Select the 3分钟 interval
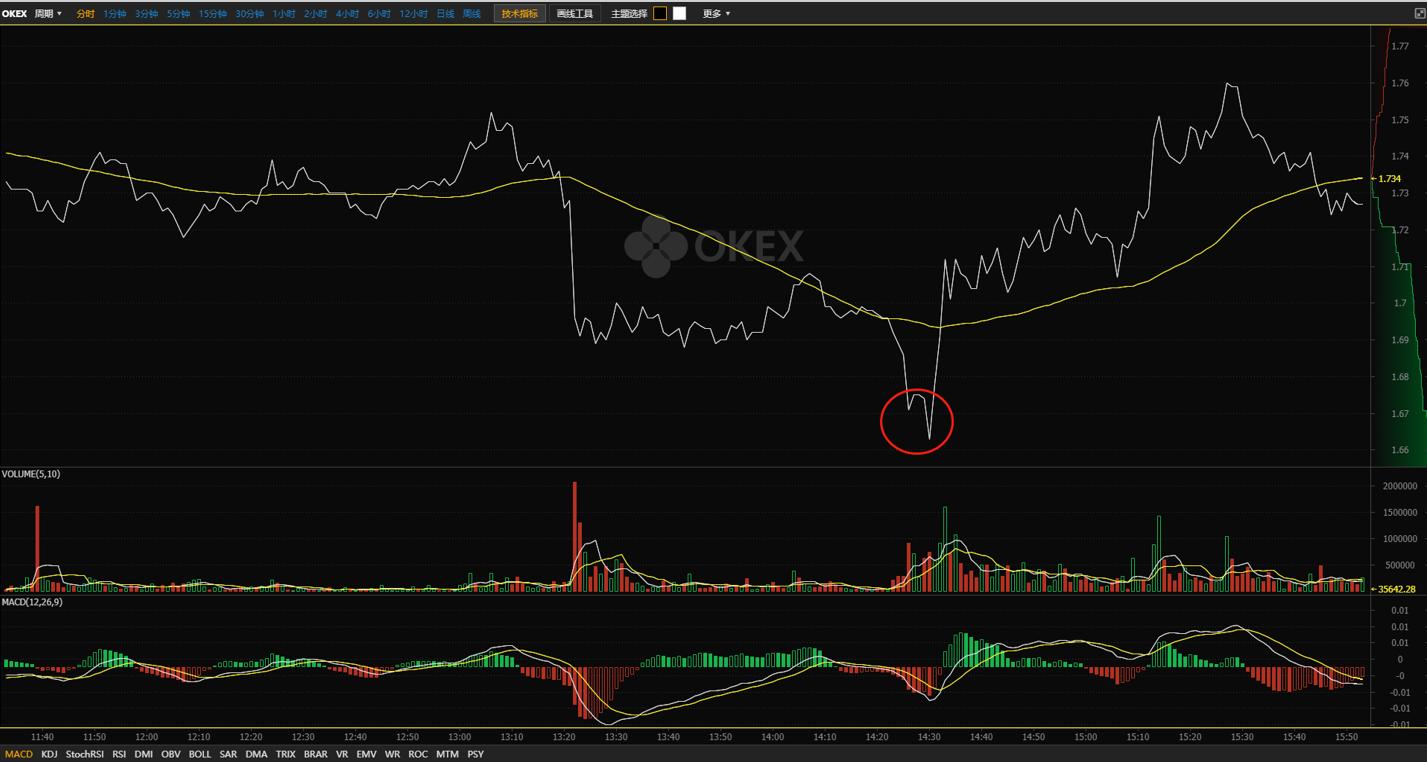This screenshot has height=762, width=1427. click(x=147, y=14)
